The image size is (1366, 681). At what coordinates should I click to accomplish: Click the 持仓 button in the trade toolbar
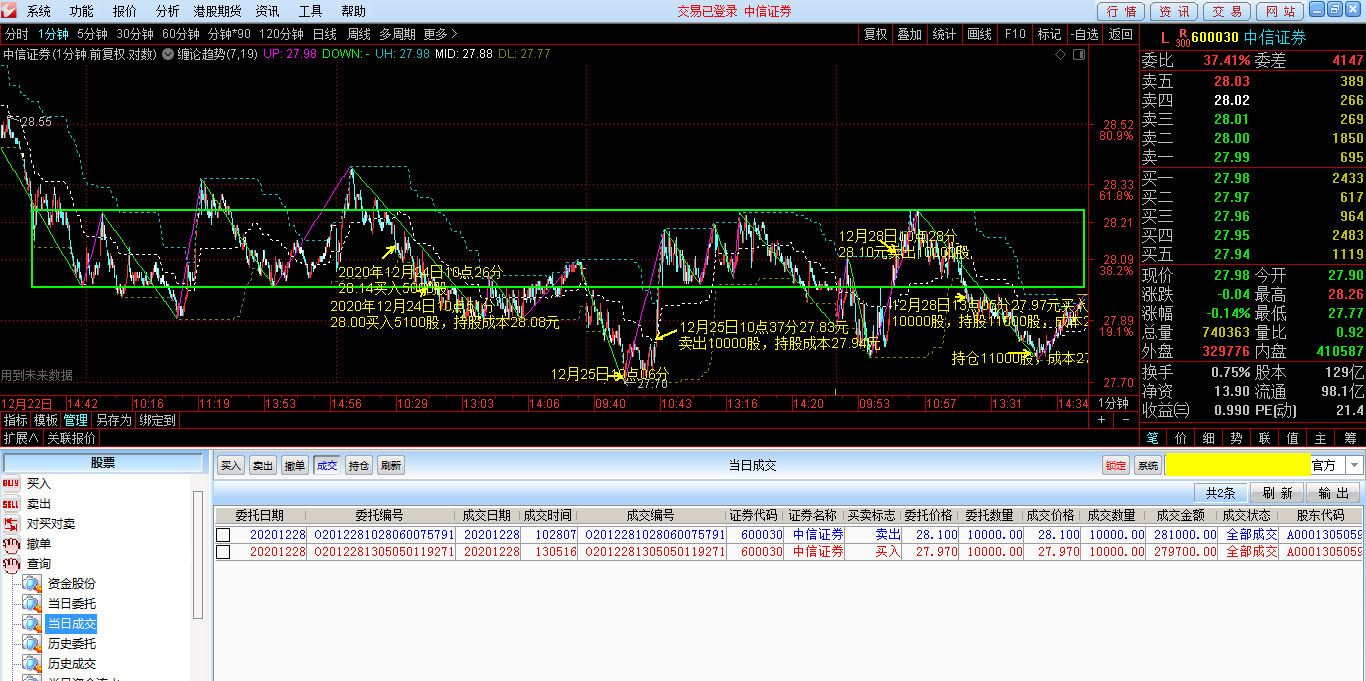(x=359, y=466)
